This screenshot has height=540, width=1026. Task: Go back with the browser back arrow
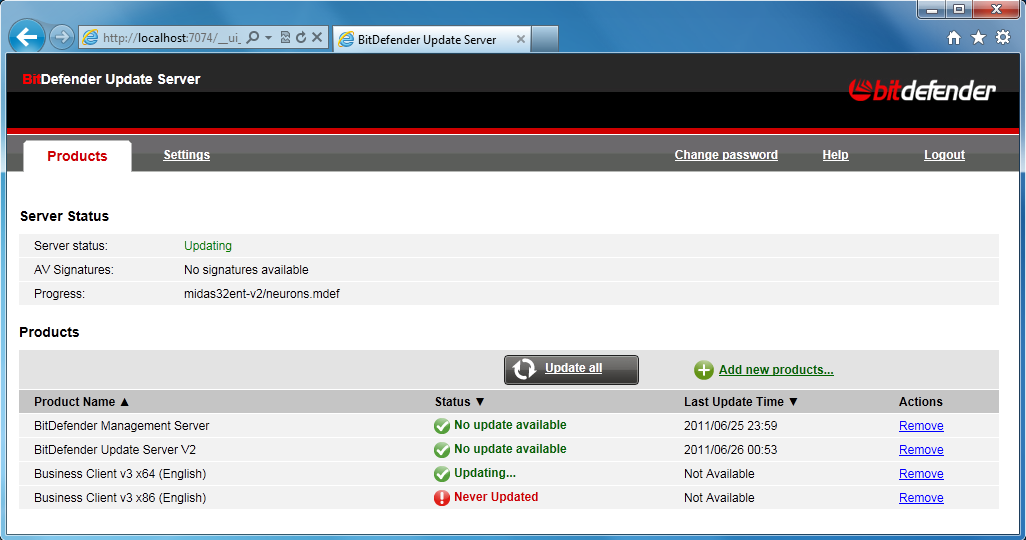click(x=27, y=37)
